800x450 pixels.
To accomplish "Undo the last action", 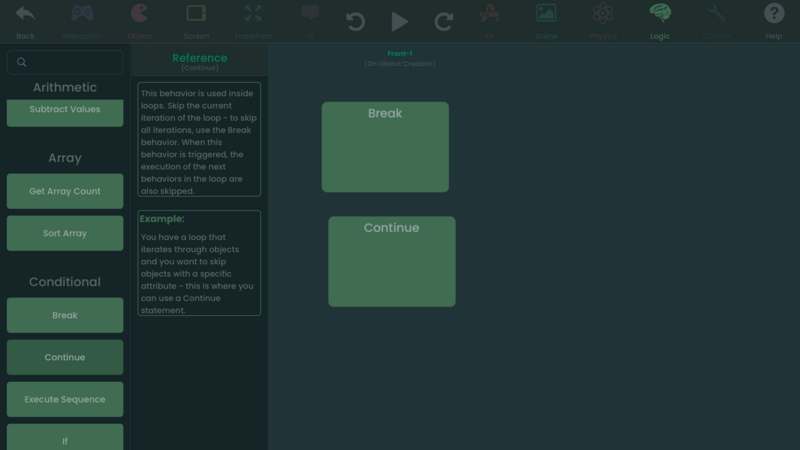I will [x=355, y=22].
